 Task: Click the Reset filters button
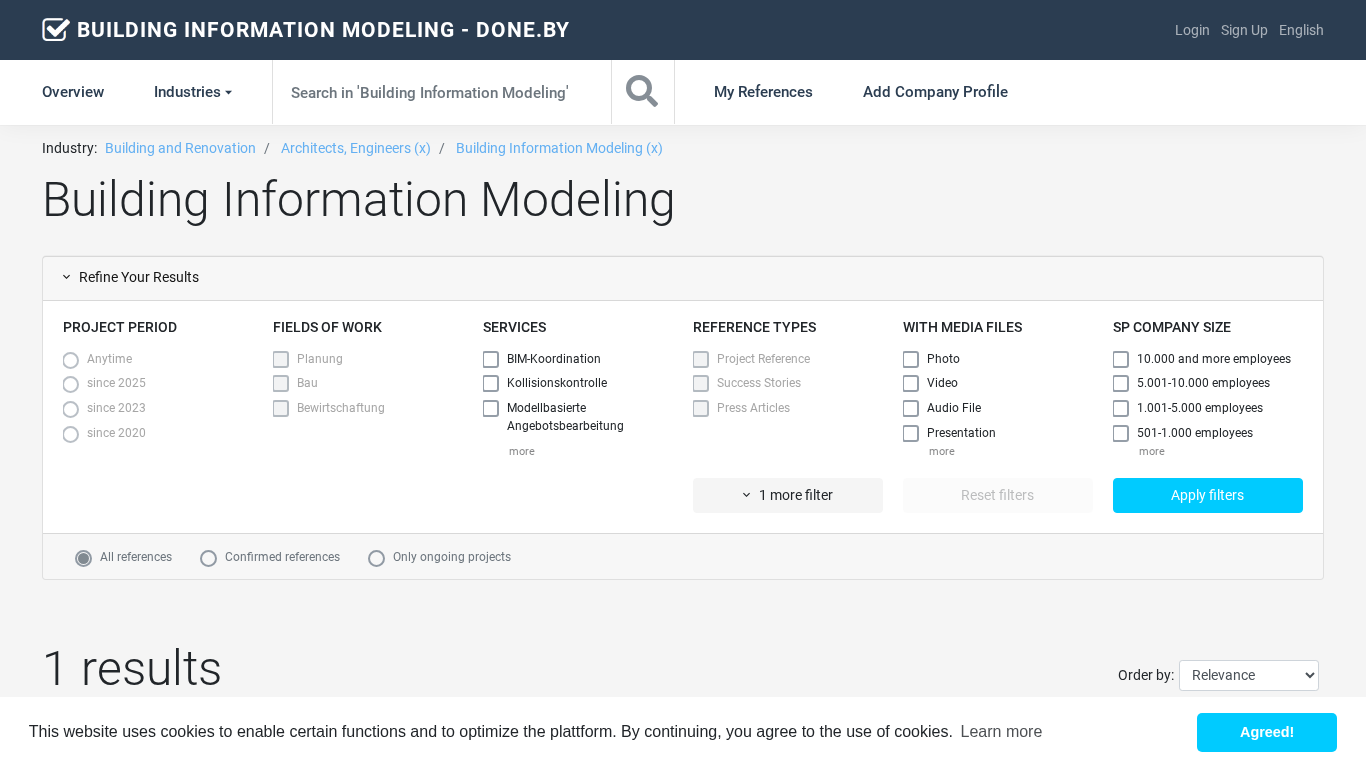point(998,495)
